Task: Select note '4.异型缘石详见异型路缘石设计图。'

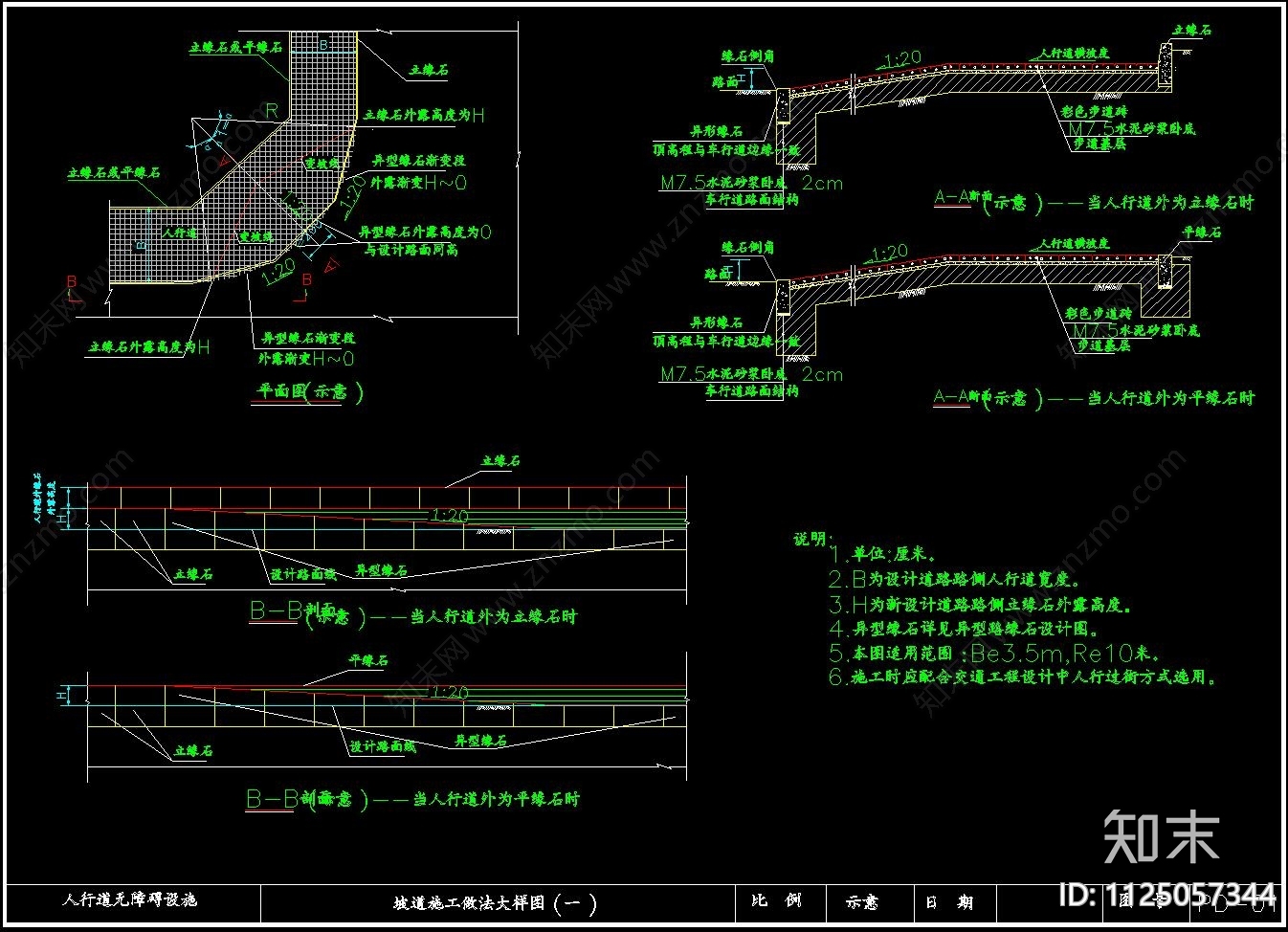Action: coord(965,629)
